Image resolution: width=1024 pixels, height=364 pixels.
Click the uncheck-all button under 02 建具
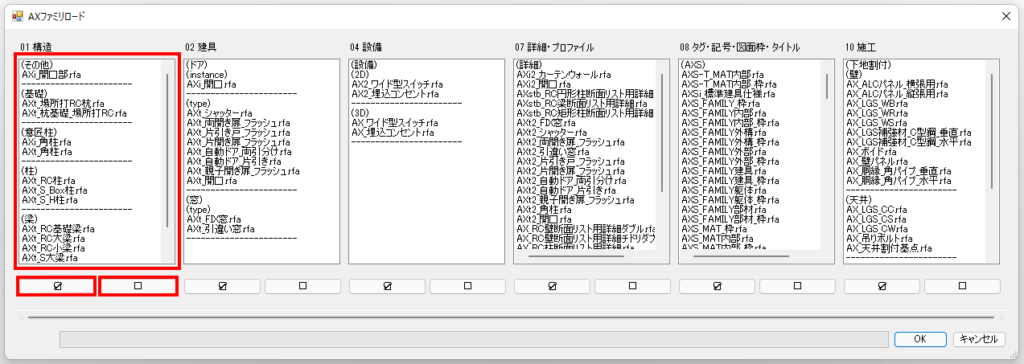(x=302, y=286)
